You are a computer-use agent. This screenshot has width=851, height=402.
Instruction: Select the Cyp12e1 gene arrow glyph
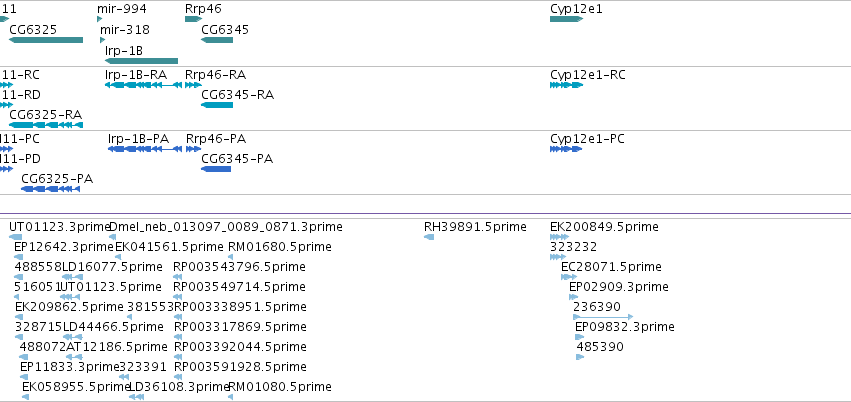(566, 19)
